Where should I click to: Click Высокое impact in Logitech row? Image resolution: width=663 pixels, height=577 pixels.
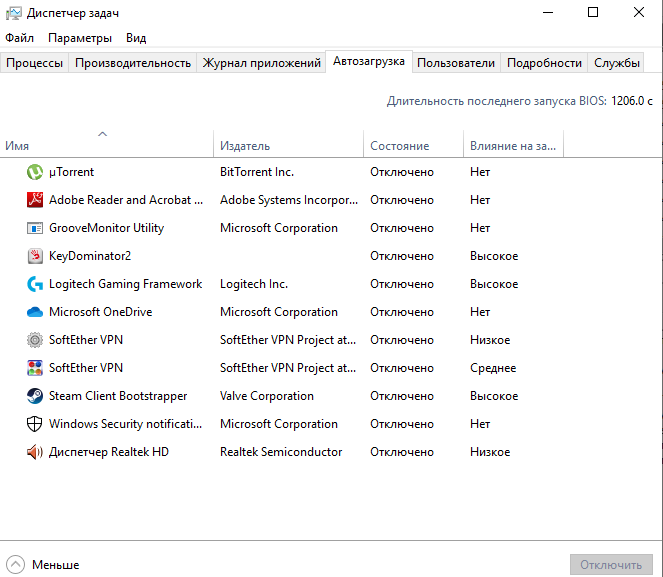click(494, 284)
